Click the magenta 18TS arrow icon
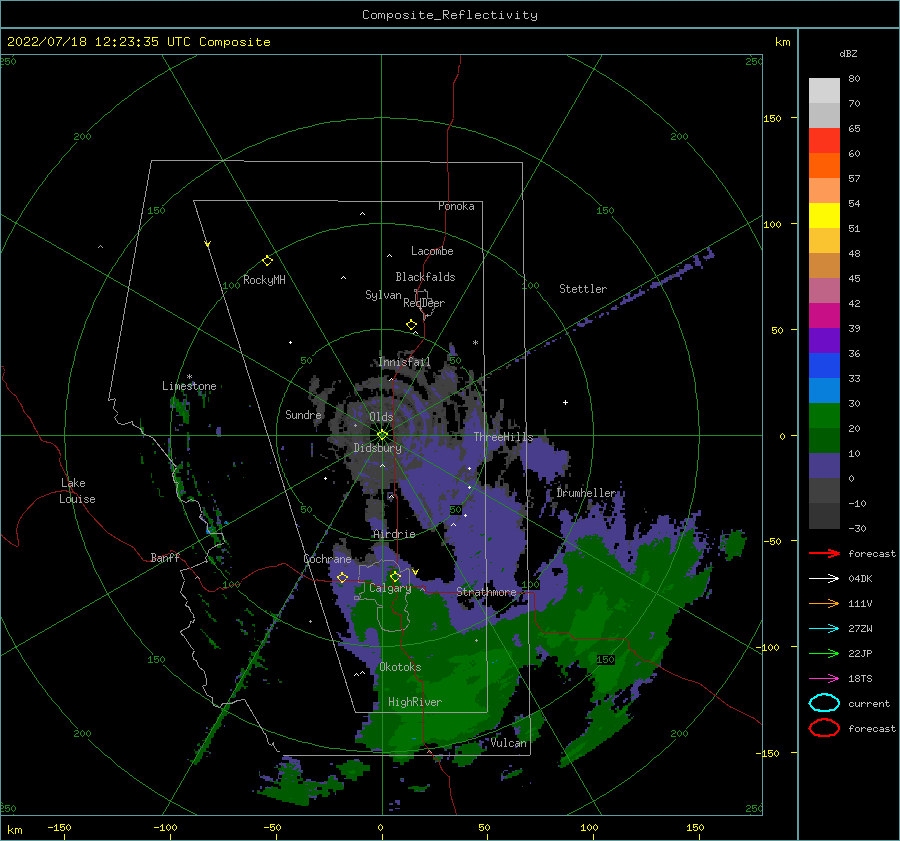Screen dimensions: 900x841 [824, 679]
